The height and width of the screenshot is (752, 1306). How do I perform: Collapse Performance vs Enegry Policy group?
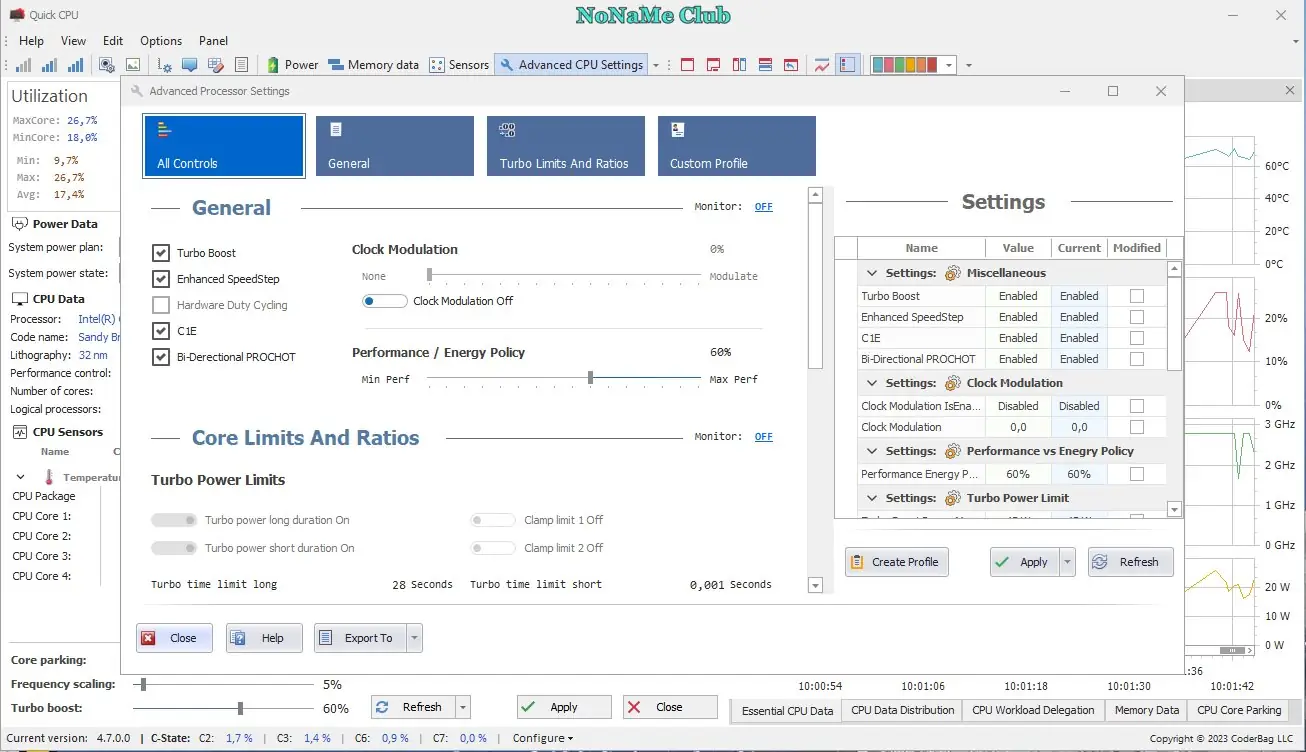872,451
